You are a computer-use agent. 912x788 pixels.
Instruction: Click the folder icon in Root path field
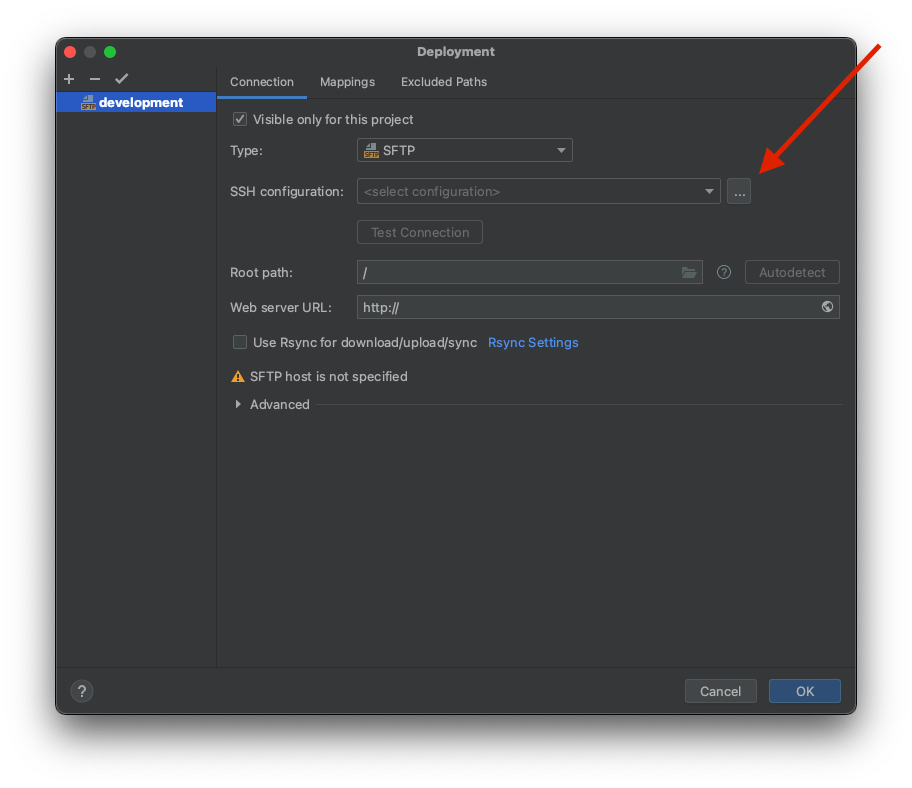[689, 272]
